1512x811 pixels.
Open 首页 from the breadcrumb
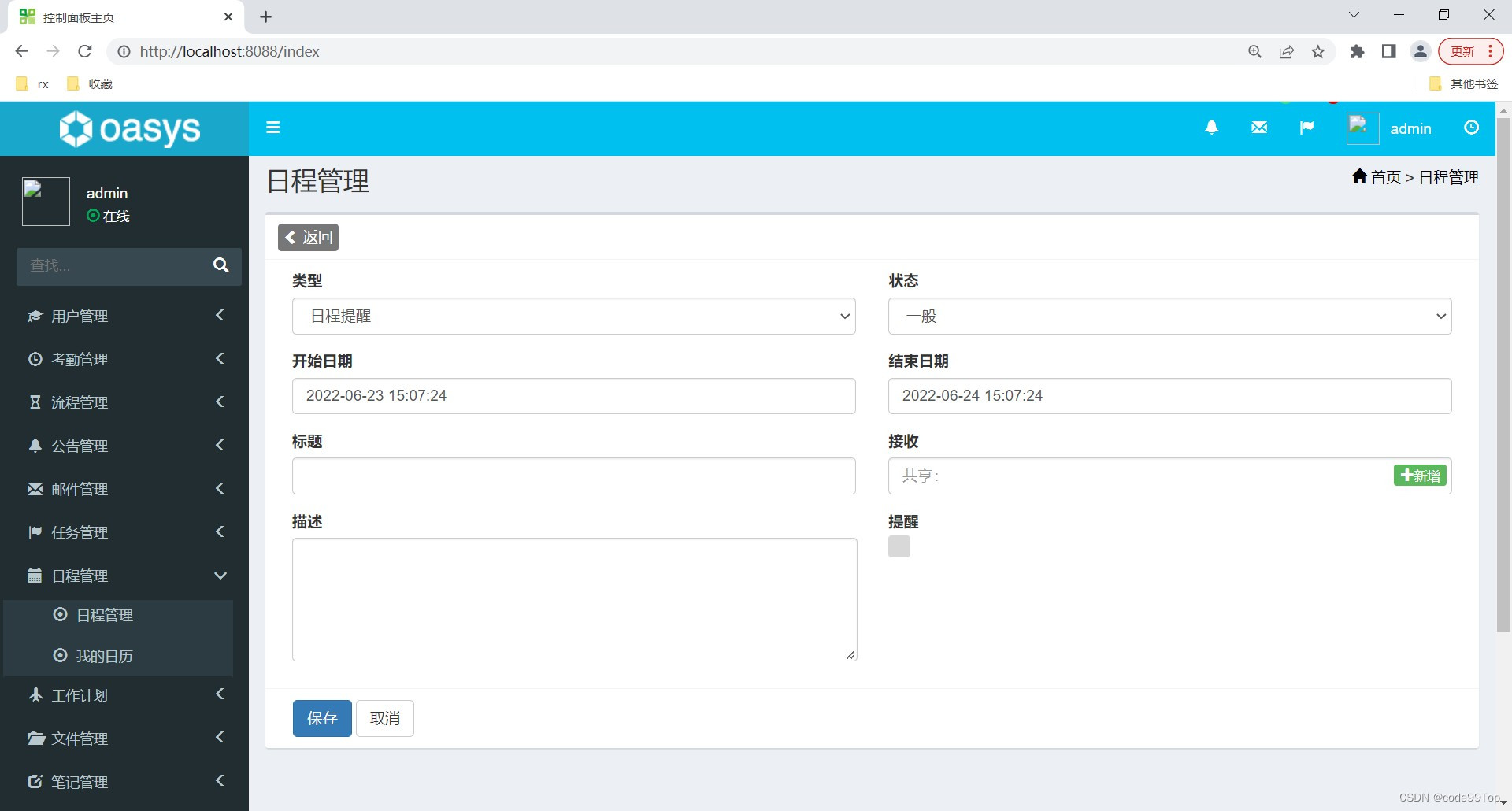pyautogui.click(x=1386, y=177)
